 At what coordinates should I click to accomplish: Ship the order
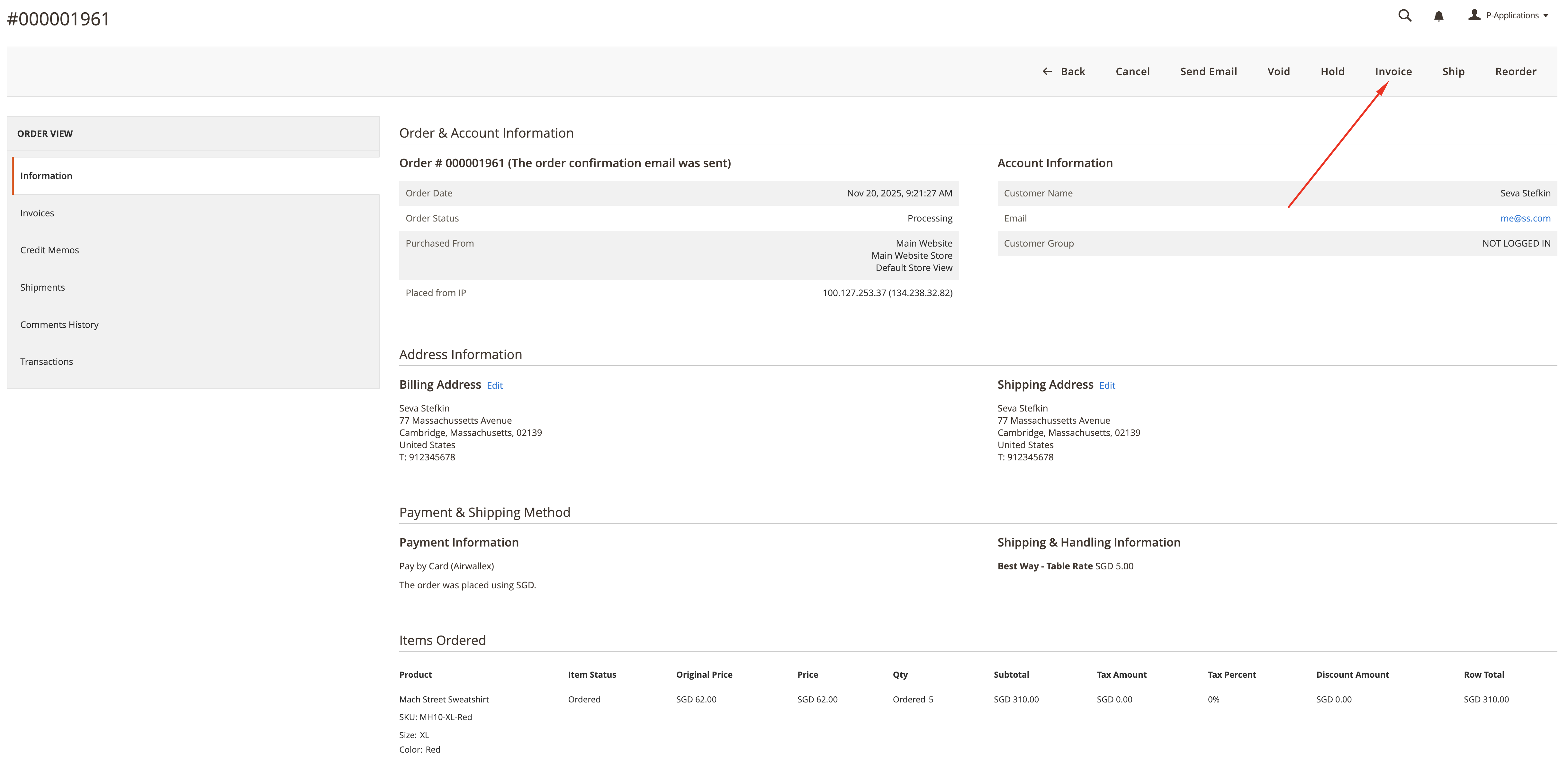tap(1454, 71)
